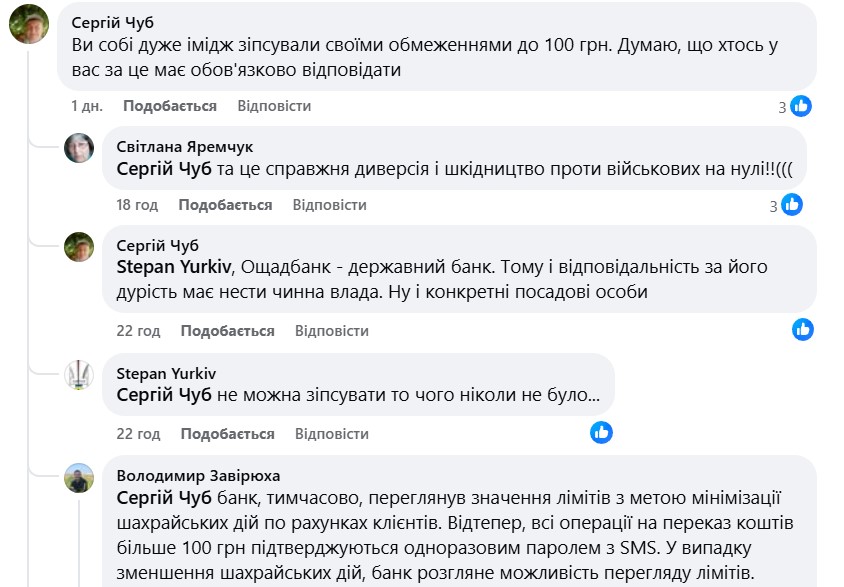Viewport: 844px width, 587px height.
Task: Open Володимир Завірюха's profile name link
Action: coord(198,475)
